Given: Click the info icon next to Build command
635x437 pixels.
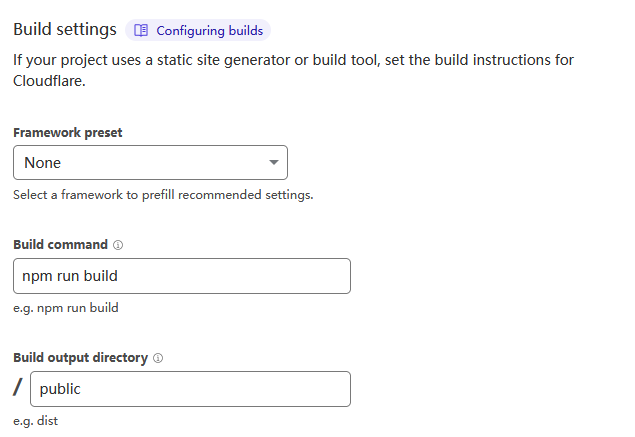Looking at the screenshot, I should [x=118, y=245].
